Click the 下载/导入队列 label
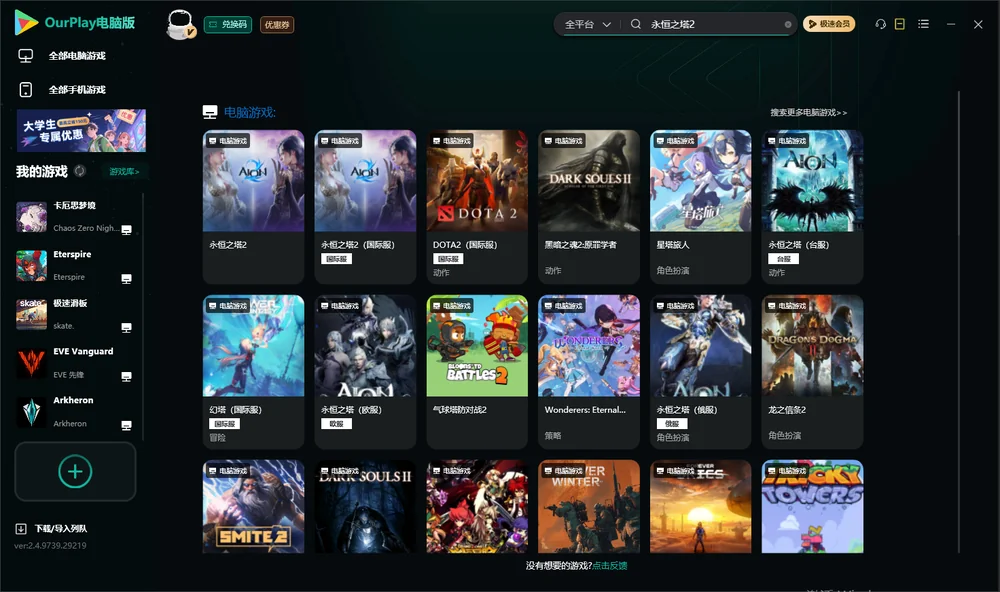This screenshot has height=592, width=1000. [61, 528]
